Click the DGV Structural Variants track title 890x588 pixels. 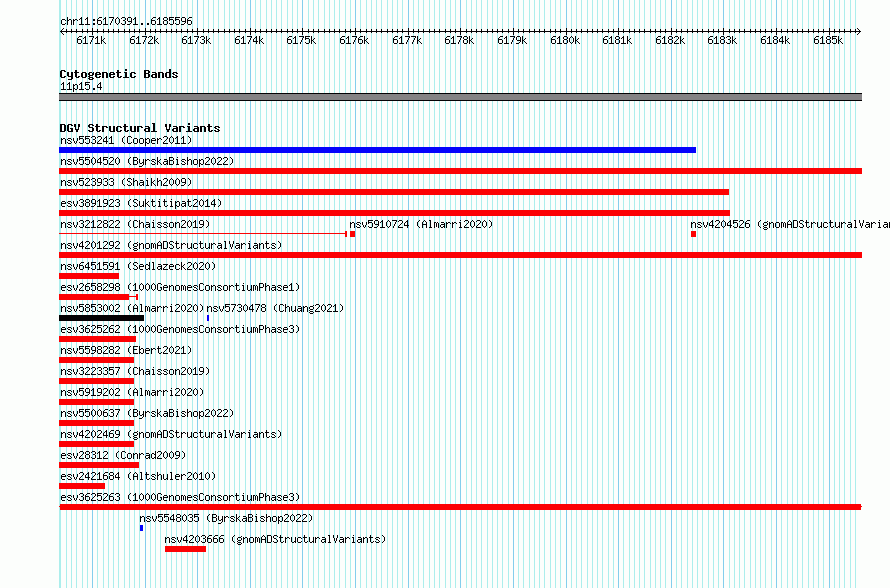140,128
